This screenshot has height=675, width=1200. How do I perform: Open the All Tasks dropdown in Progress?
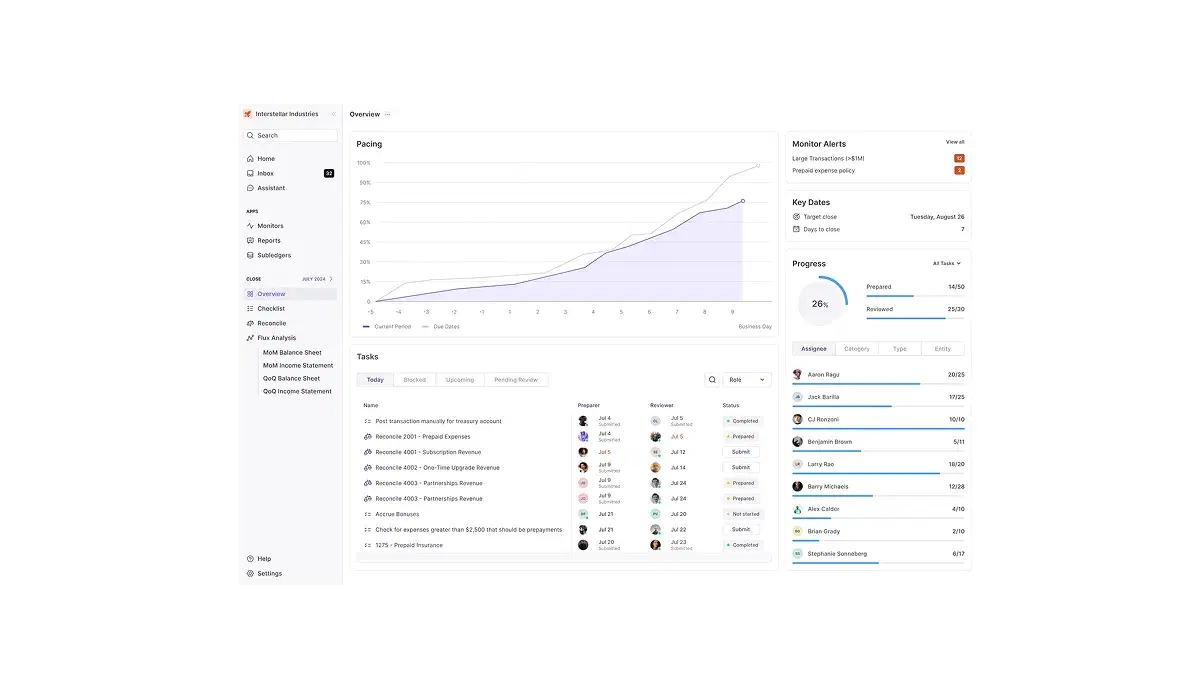pos(947,264)
